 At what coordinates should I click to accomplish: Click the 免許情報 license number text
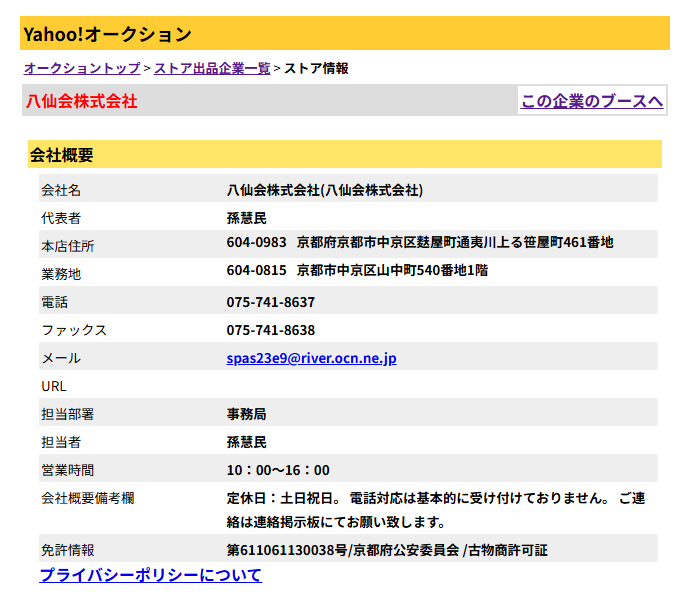click(387, 550)
